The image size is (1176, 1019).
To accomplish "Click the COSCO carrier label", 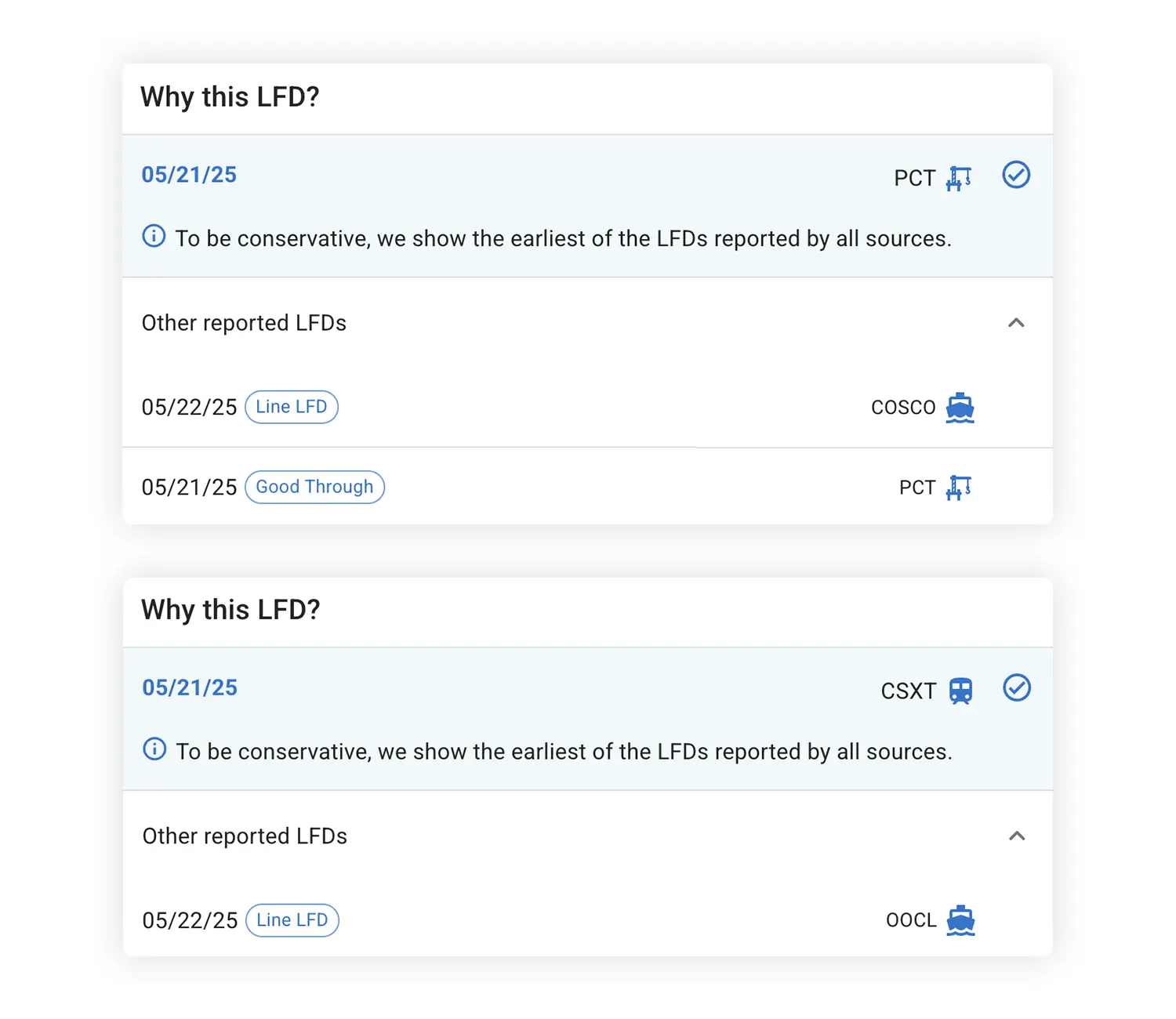I will click(903, 408).
